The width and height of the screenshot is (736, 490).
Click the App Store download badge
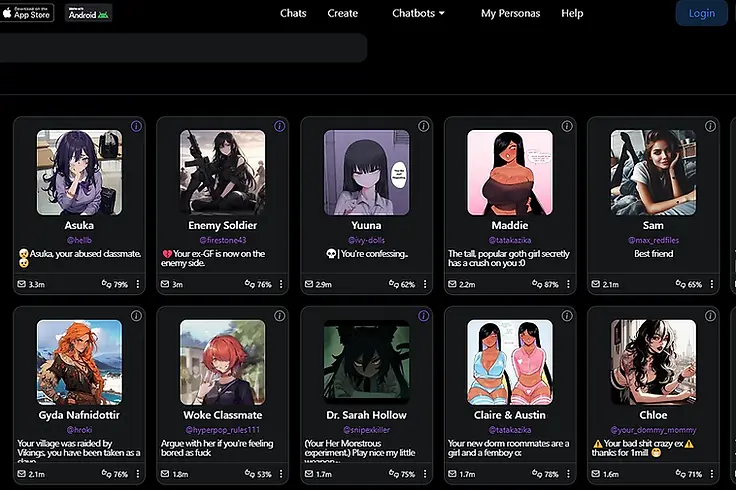point(28,13)
